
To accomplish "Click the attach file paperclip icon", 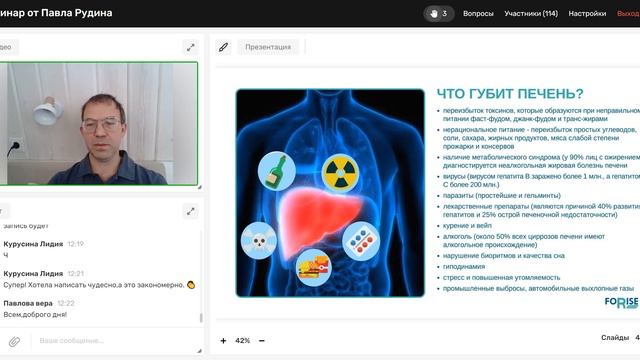I will pyautogui.click(x=14, y=341).
